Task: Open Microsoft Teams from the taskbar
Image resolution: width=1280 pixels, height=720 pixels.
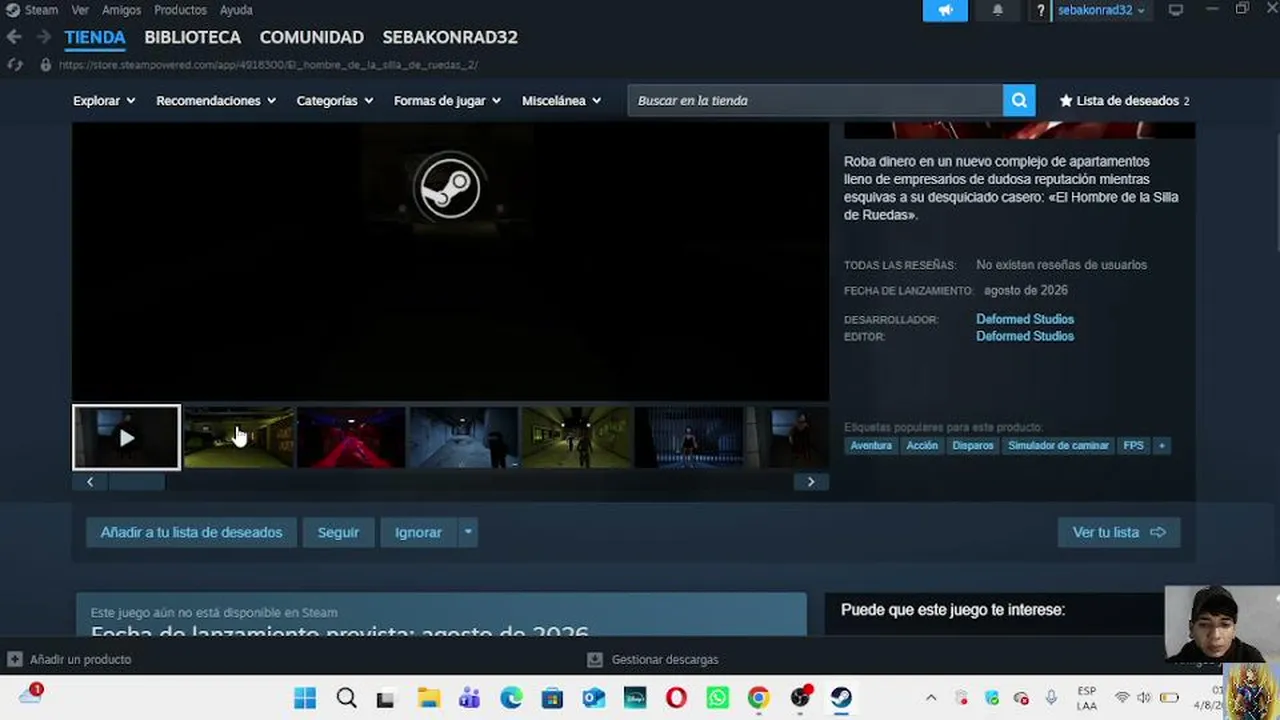Action: [x=470, y=697]
